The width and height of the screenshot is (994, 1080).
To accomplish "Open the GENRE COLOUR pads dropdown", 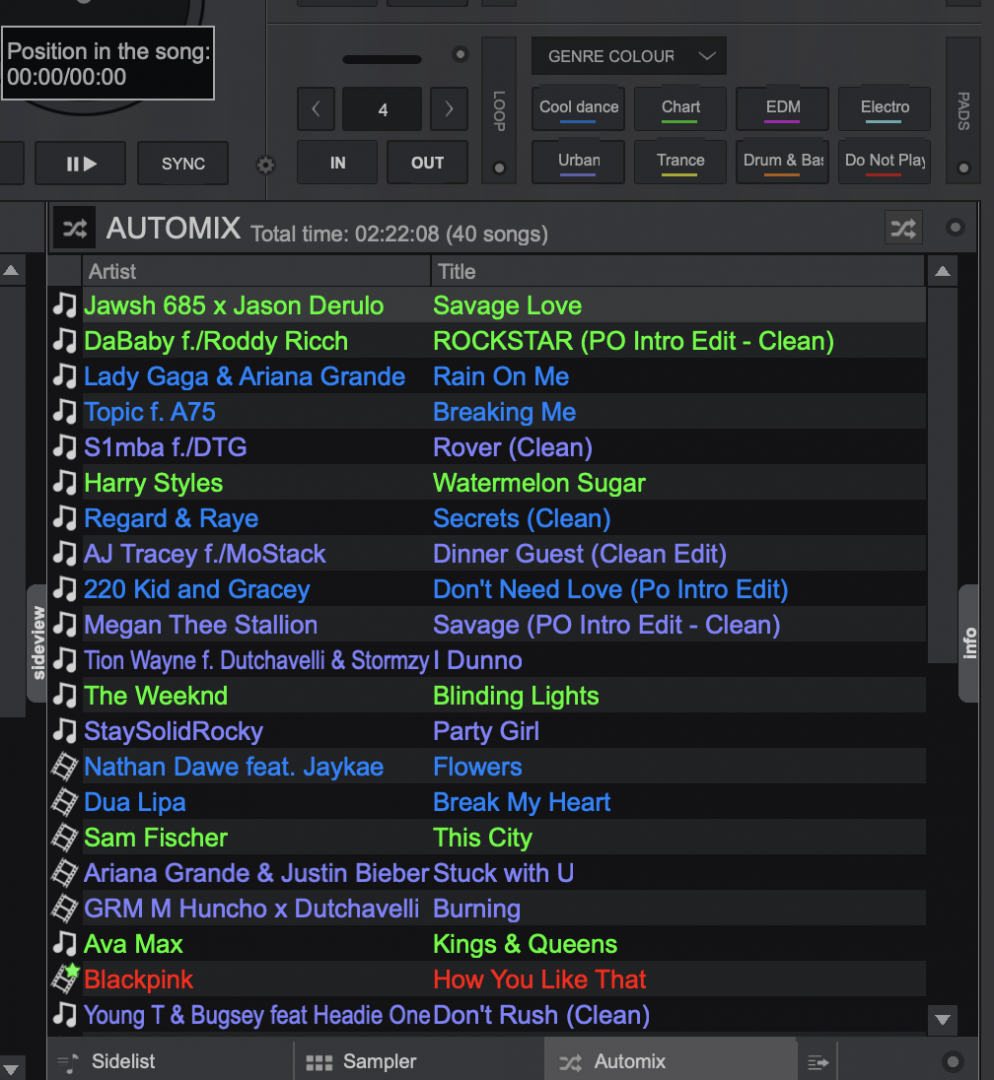I will pyautogui.click(x=628, y=56).
